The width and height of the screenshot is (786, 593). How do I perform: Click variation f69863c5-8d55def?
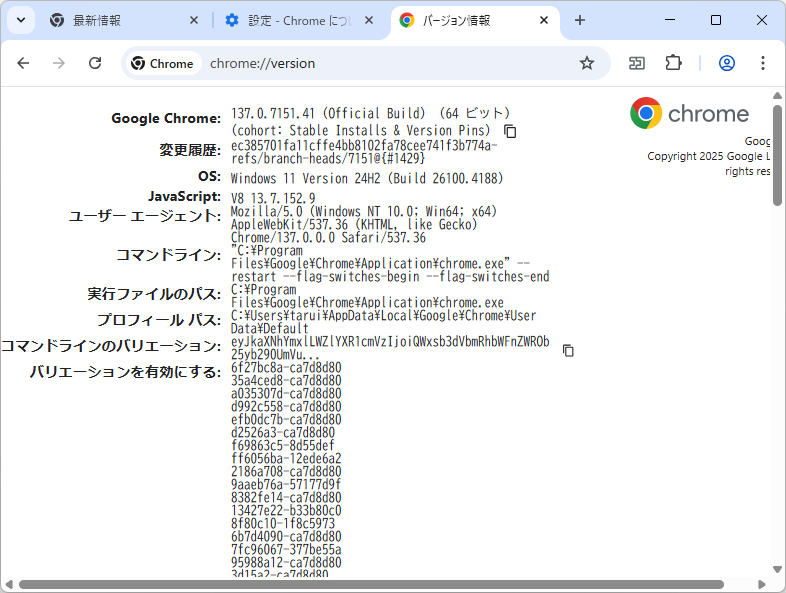pos(283,446)
